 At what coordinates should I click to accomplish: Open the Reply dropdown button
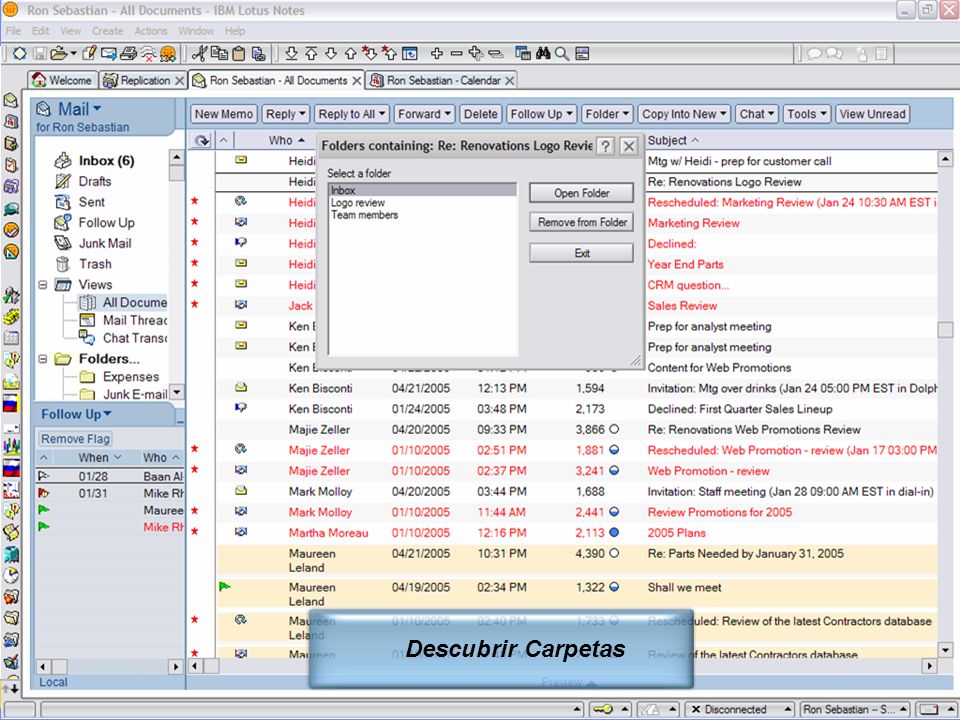[x=286, y=114]
